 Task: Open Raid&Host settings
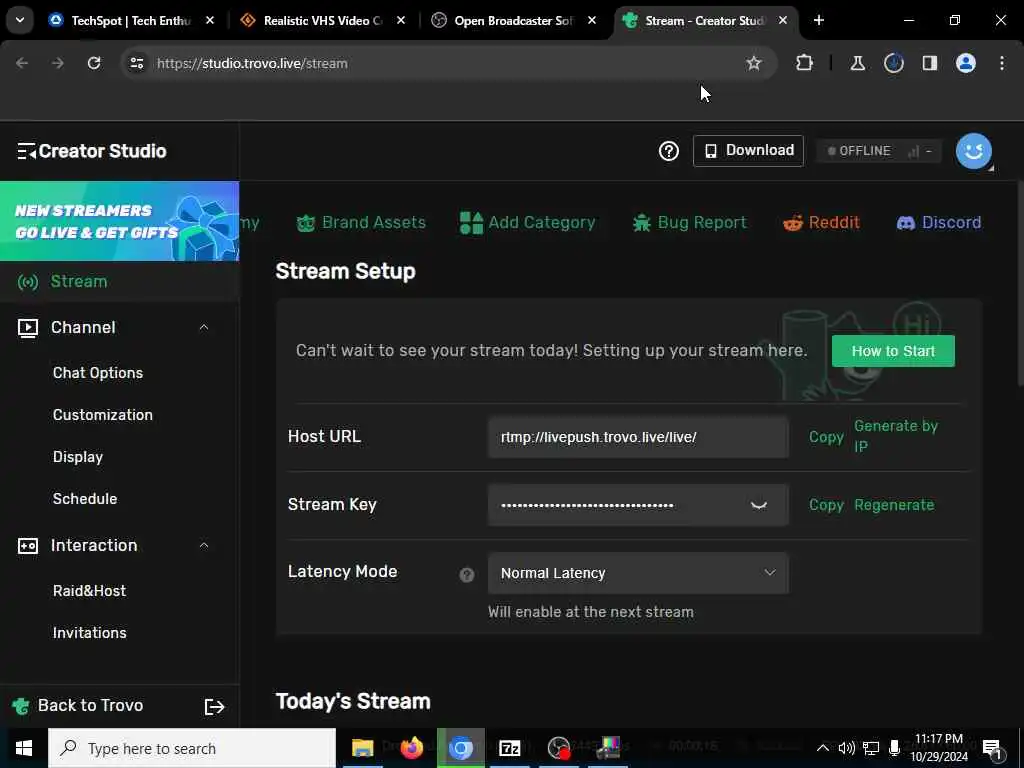[89, 591]
